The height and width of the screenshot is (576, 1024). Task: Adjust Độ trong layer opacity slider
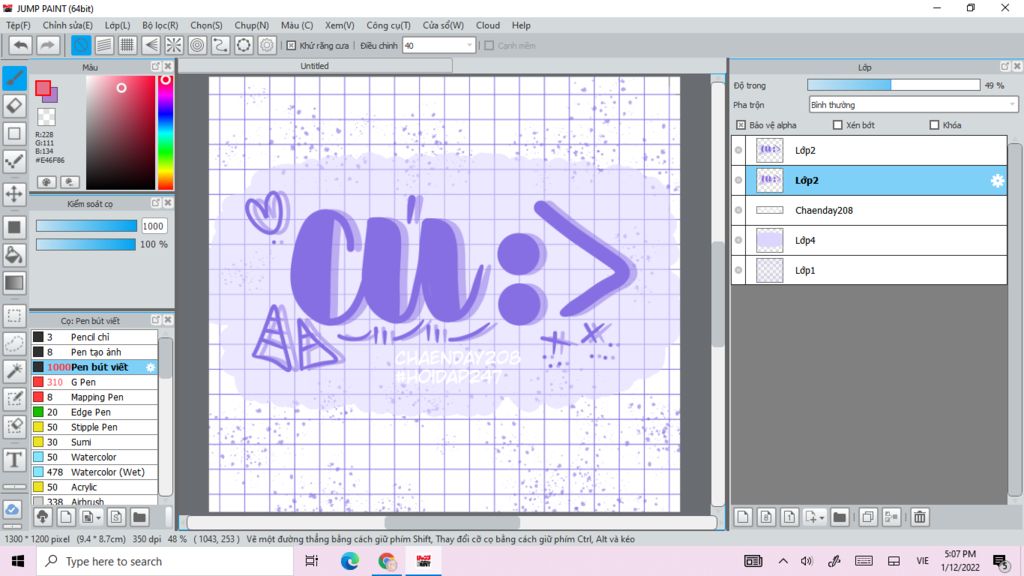[x=893, y=85]
